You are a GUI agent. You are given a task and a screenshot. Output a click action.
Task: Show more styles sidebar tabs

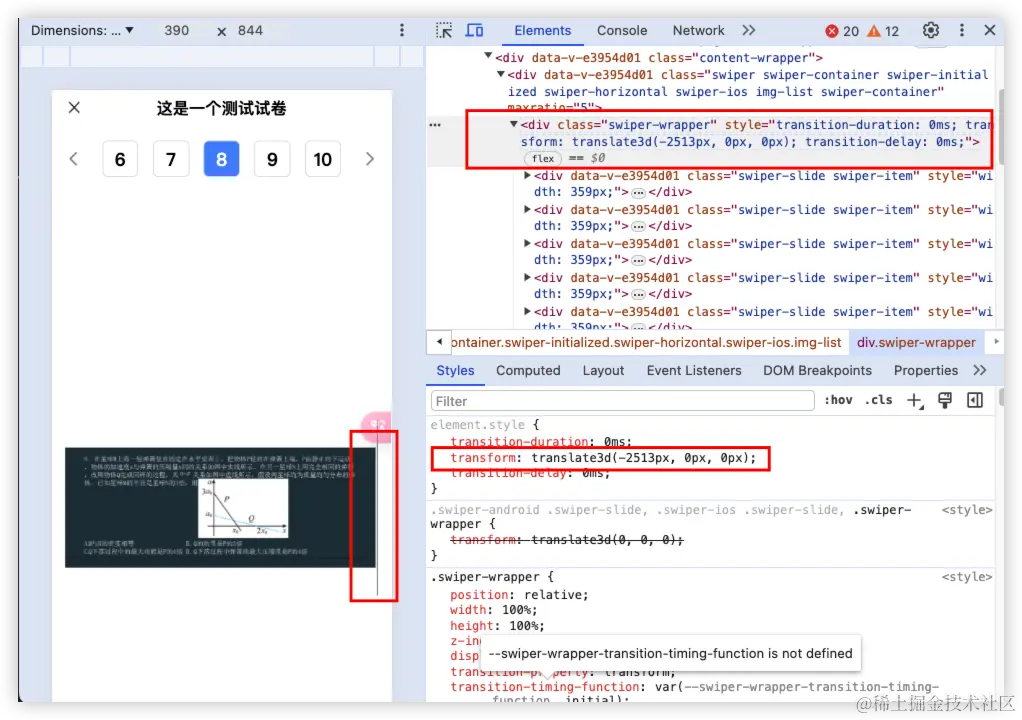coord(980,370)
